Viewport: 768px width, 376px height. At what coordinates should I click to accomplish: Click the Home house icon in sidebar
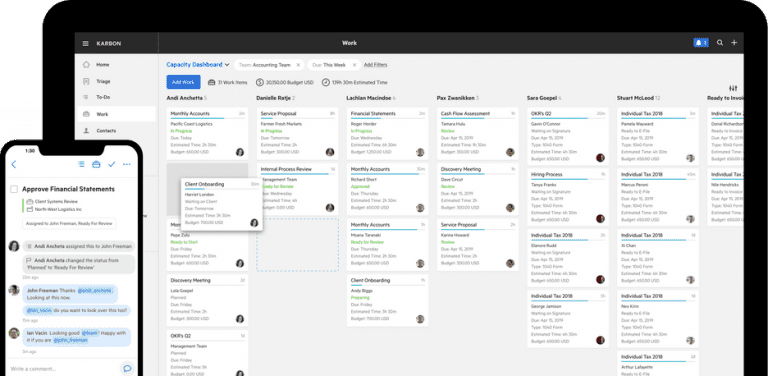tap(86, 64)
